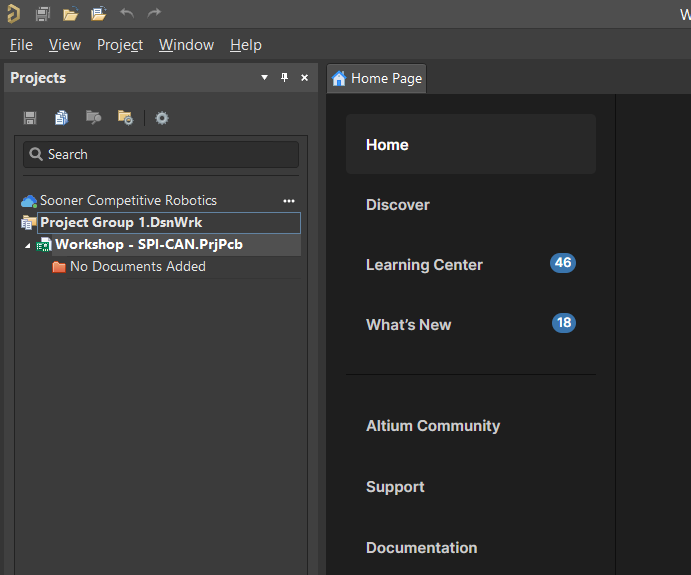Click the folder with gear icon
Viewport: 691px width, 575px height.
click(x=126, y=118)
